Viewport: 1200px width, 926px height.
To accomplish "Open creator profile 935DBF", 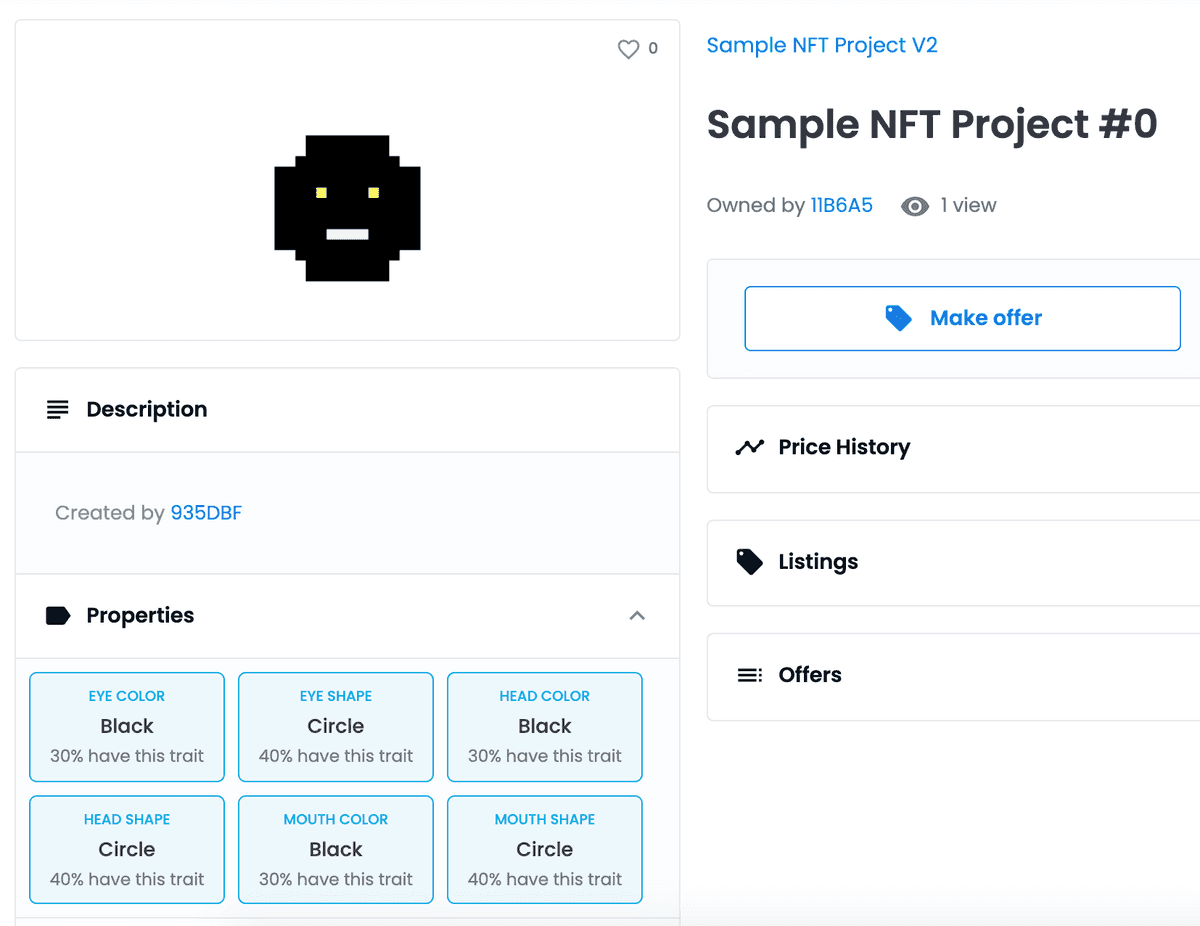I will click(x=206, y=512).
